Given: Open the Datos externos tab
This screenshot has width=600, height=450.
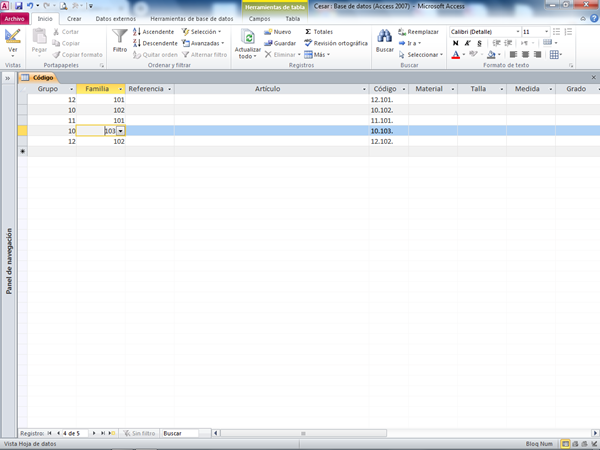Looking at the screenshot, I should pos(116,19).
